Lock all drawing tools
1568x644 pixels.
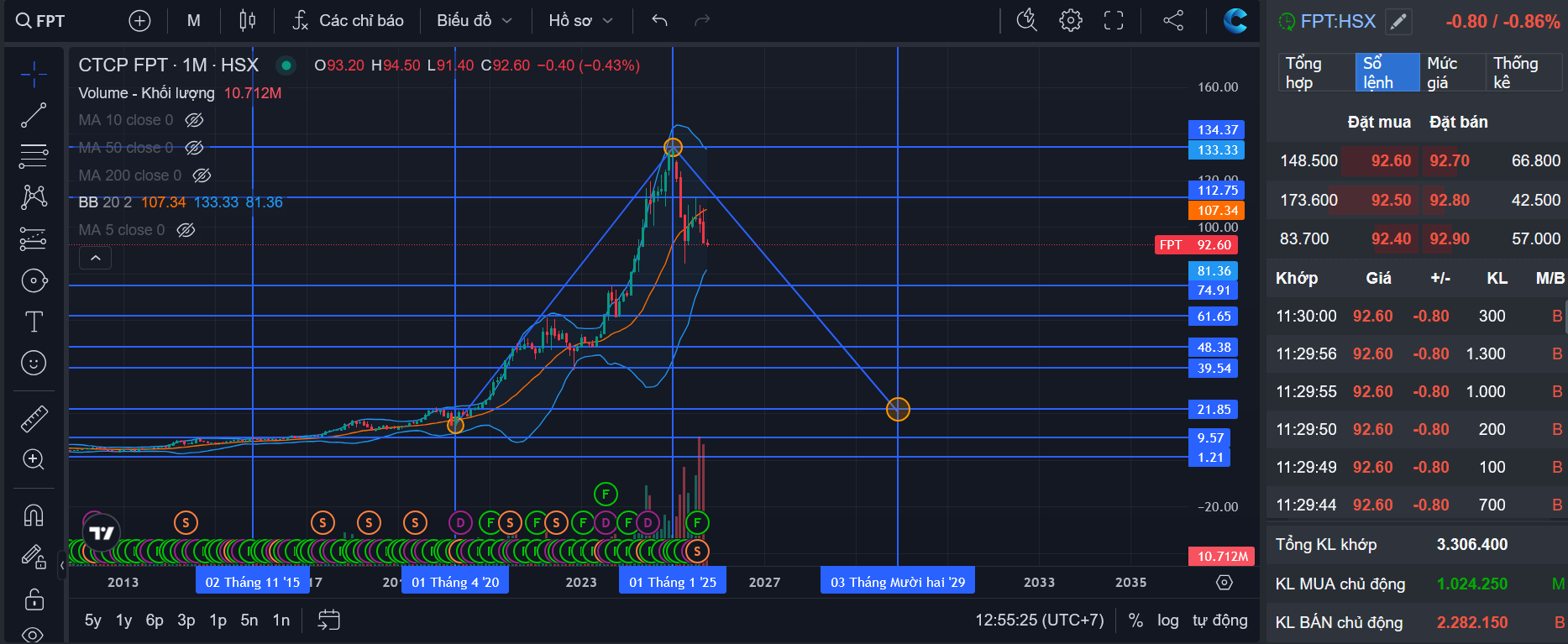tap(34, 599)
